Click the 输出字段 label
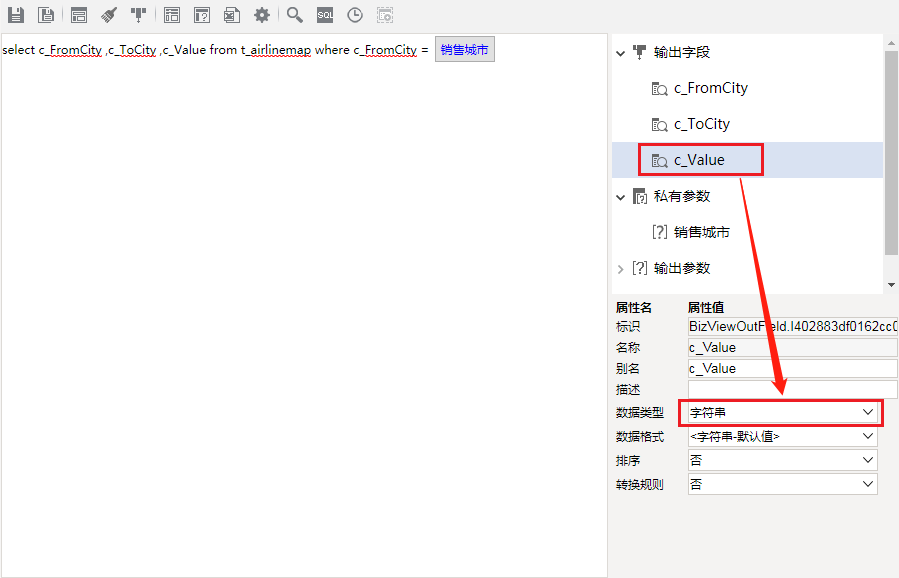 682,52
